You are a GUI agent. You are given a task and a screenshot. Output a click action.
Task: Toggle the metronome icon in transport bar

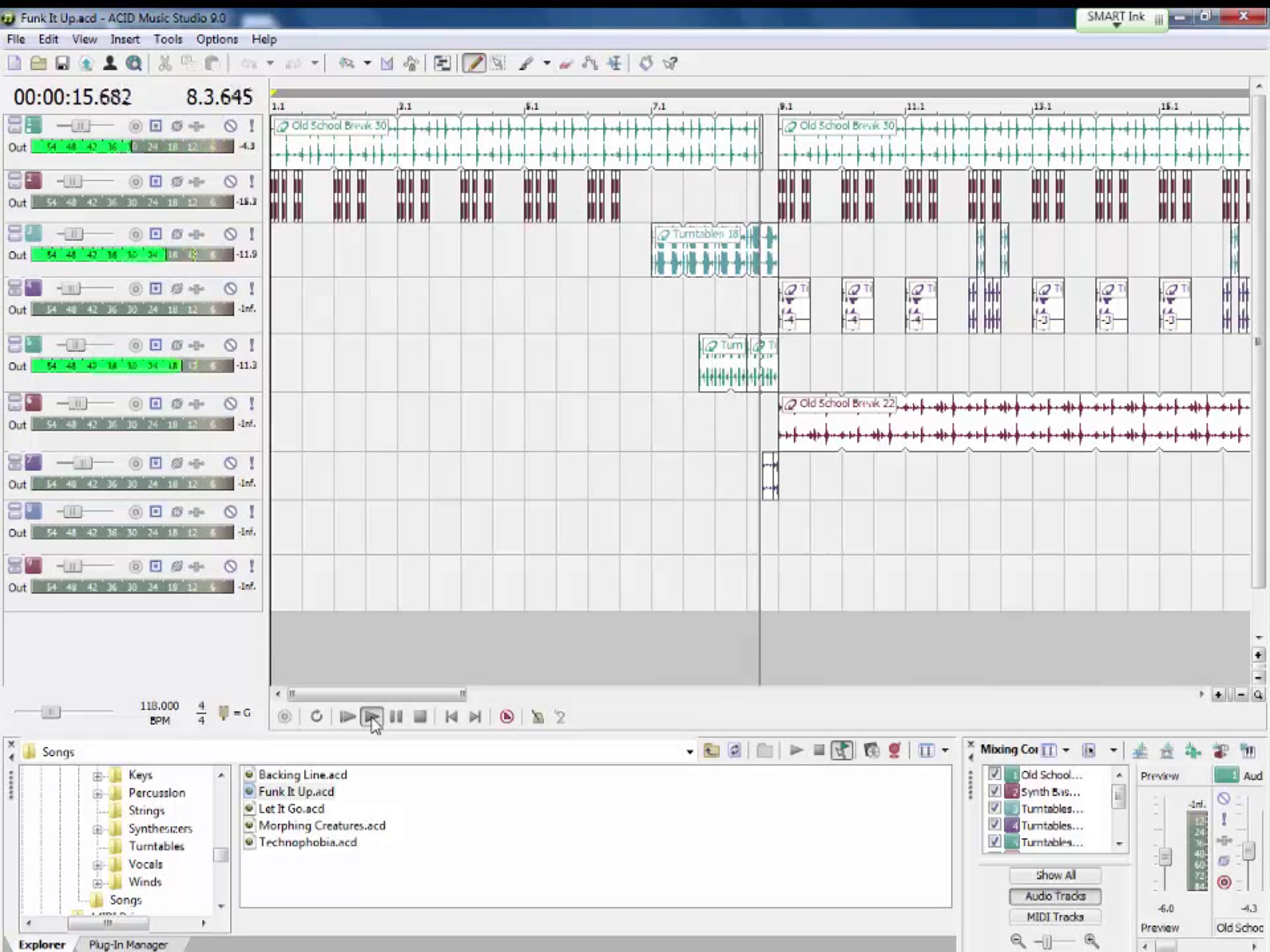(538, 717)
